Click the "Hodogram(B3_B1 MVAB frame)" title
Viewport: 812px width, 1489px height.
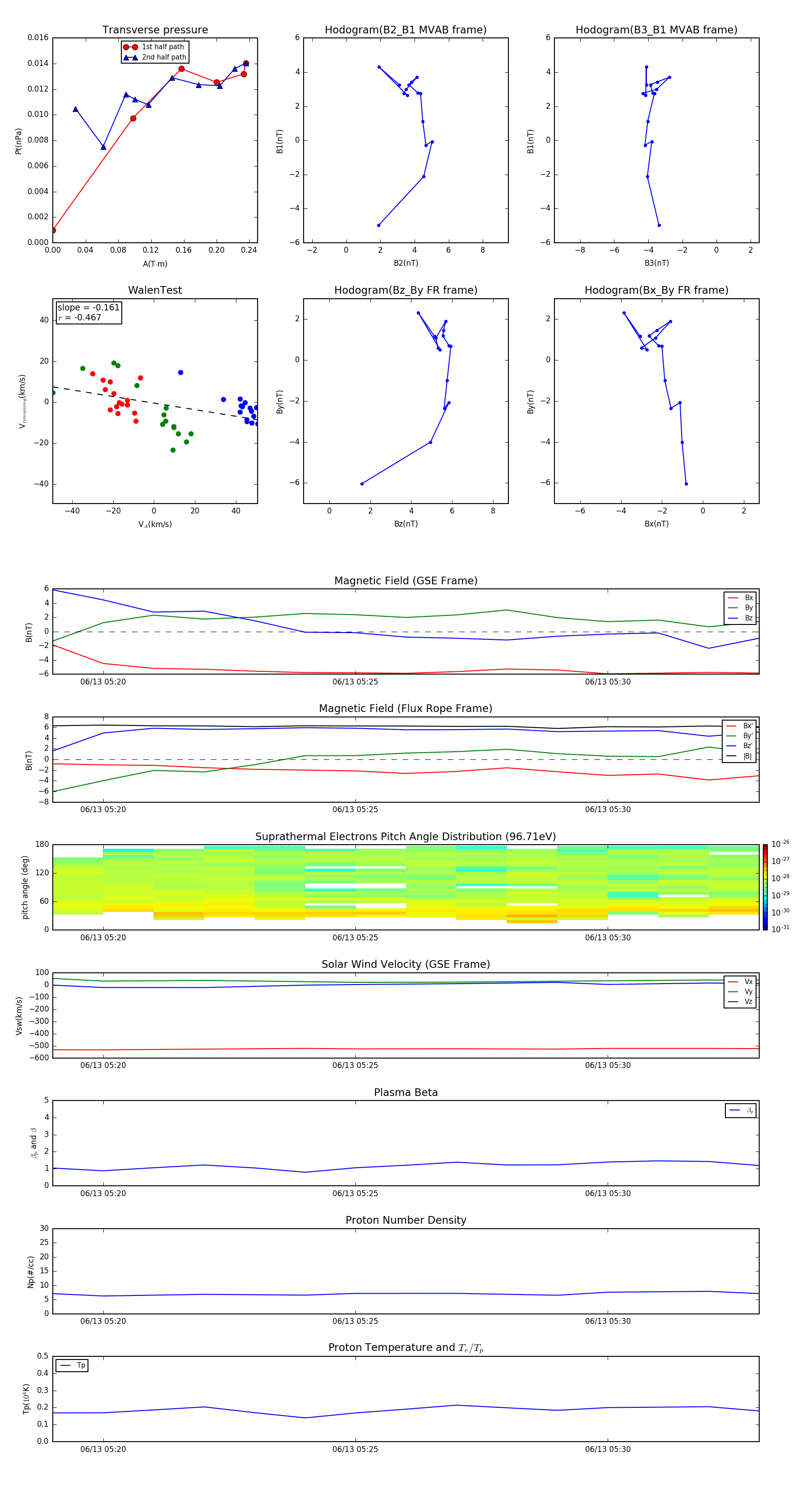(x=656, y=30)
